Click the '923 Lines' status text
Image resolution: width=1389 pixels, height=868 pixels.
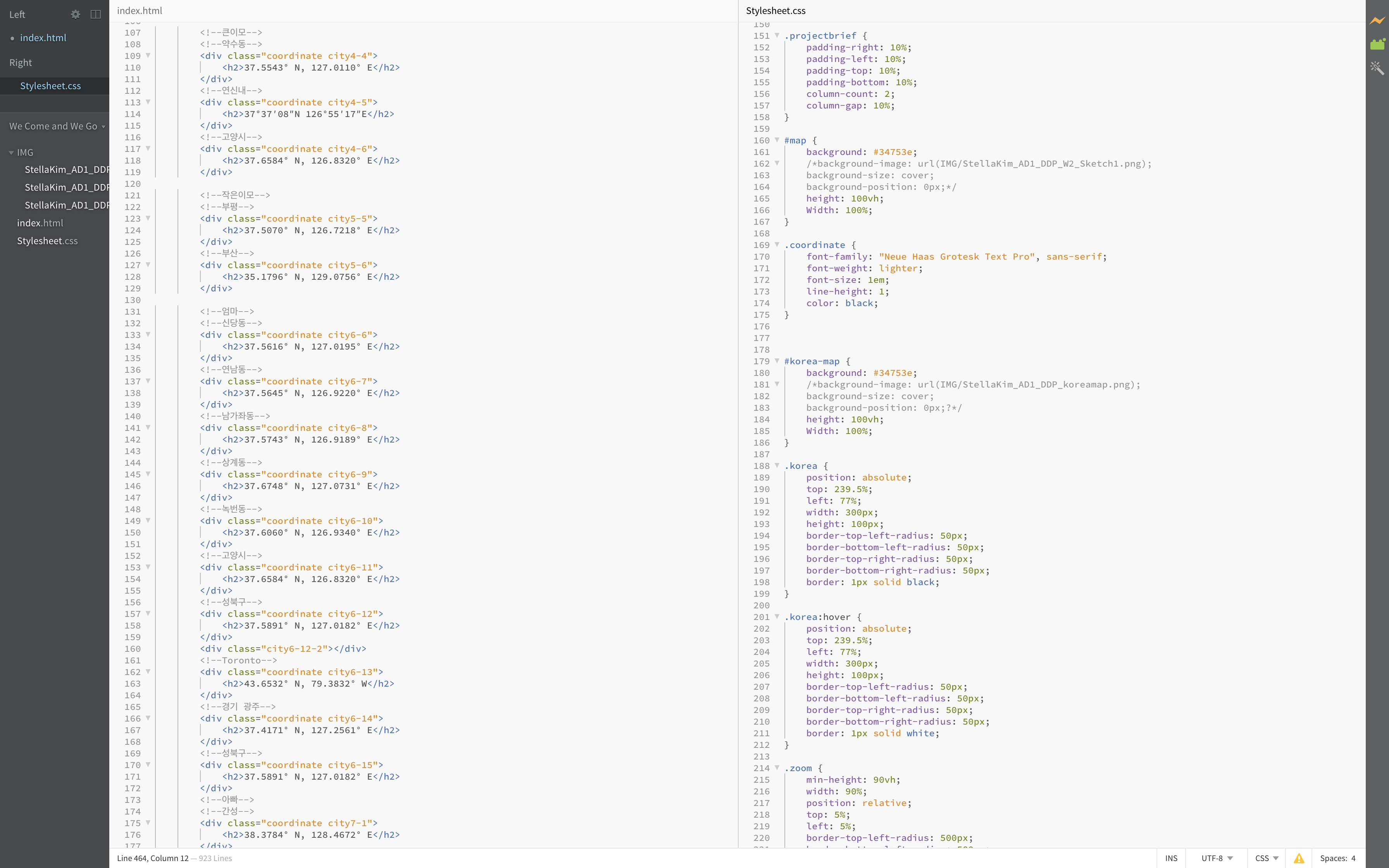(215, 858)
